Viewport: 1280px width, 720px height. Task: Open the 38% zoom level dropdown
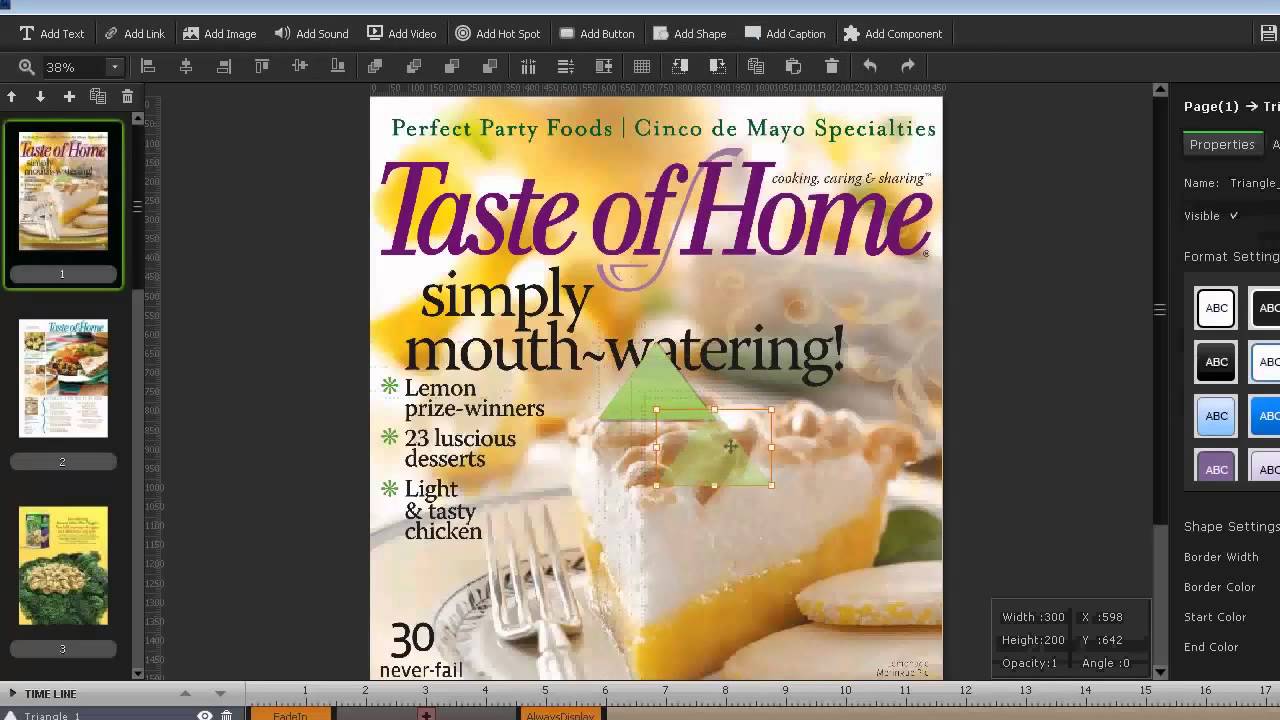[114, 67]
